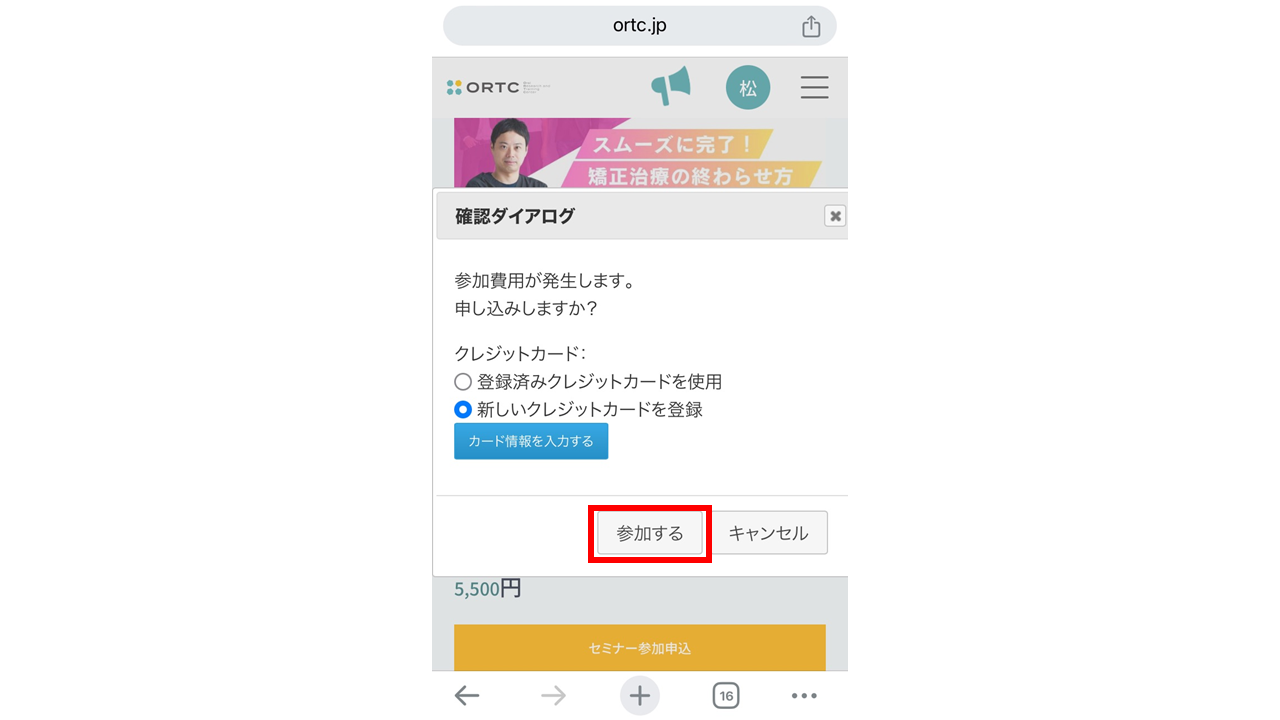Select the new credit card radio option

pos(462,409)
